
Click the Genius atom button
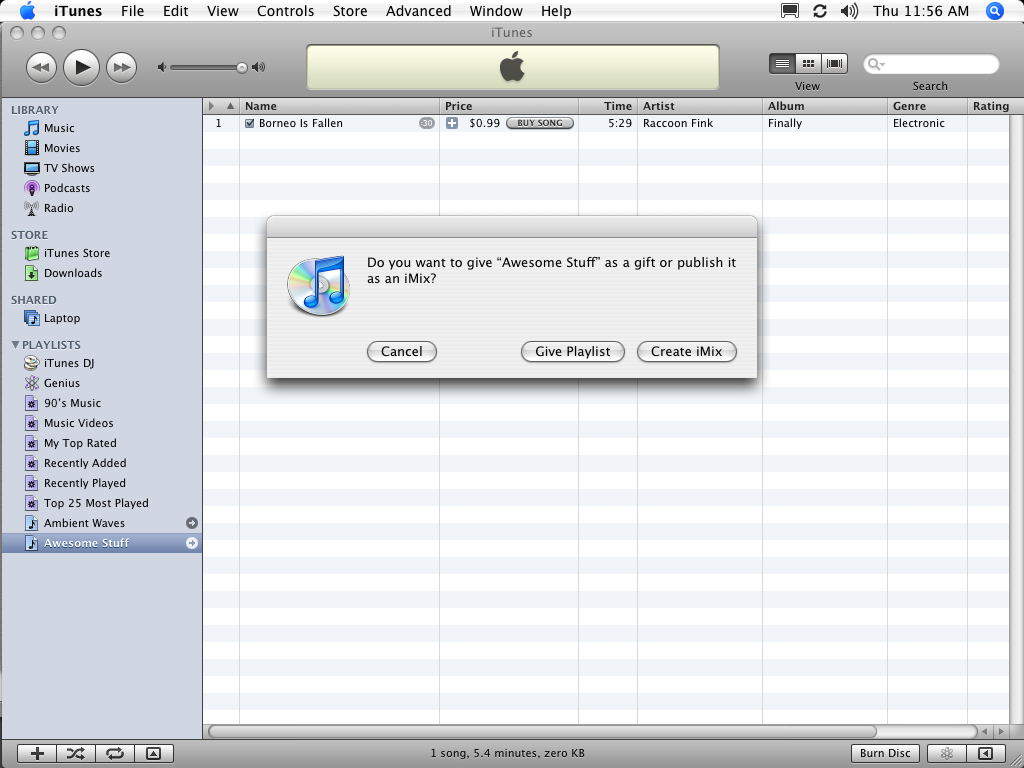coord(946,753)
